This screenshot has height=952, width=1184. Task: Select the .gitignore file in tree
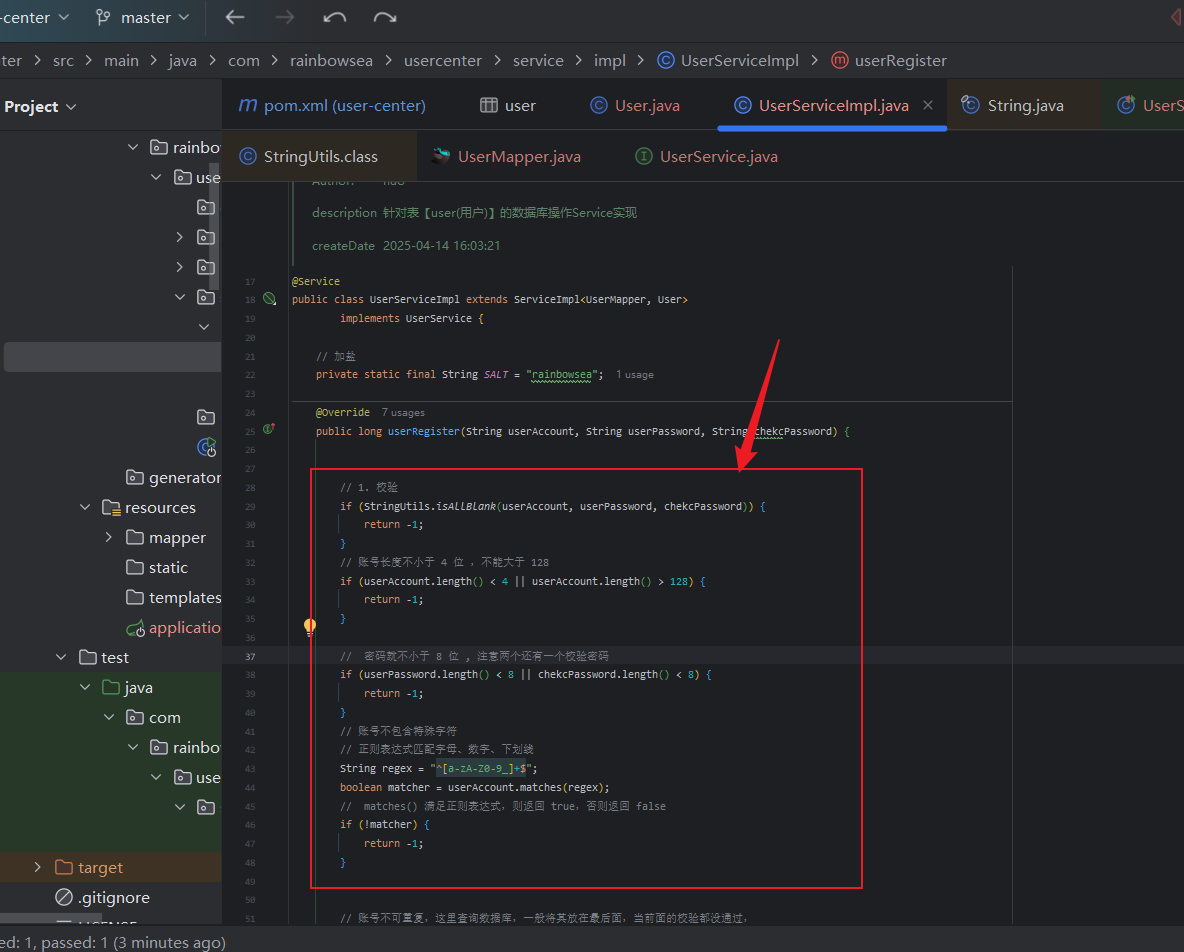(x=113, y=898)
